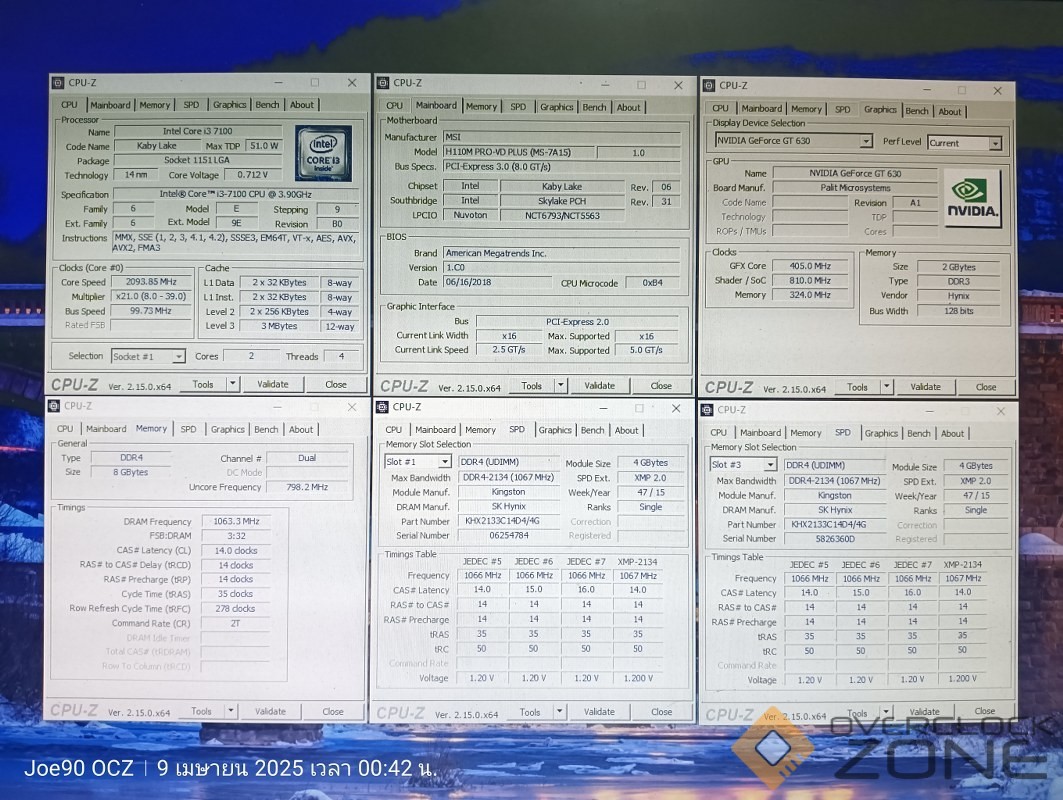Open the Graphics tab in the Slot #3 SPD window
The image size is (1063, 800).
click(x=881, y=433)
